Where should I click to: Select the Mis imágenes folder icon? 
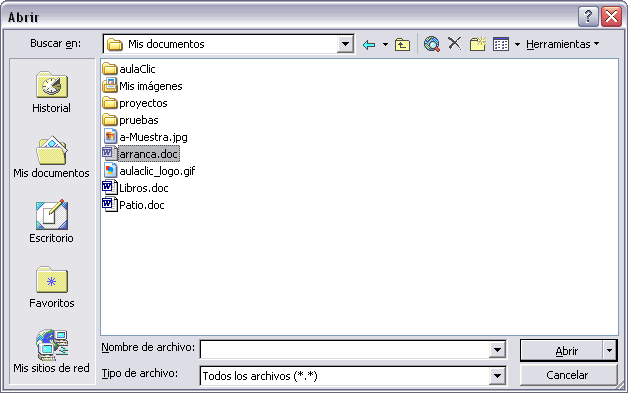pos(110,86)
